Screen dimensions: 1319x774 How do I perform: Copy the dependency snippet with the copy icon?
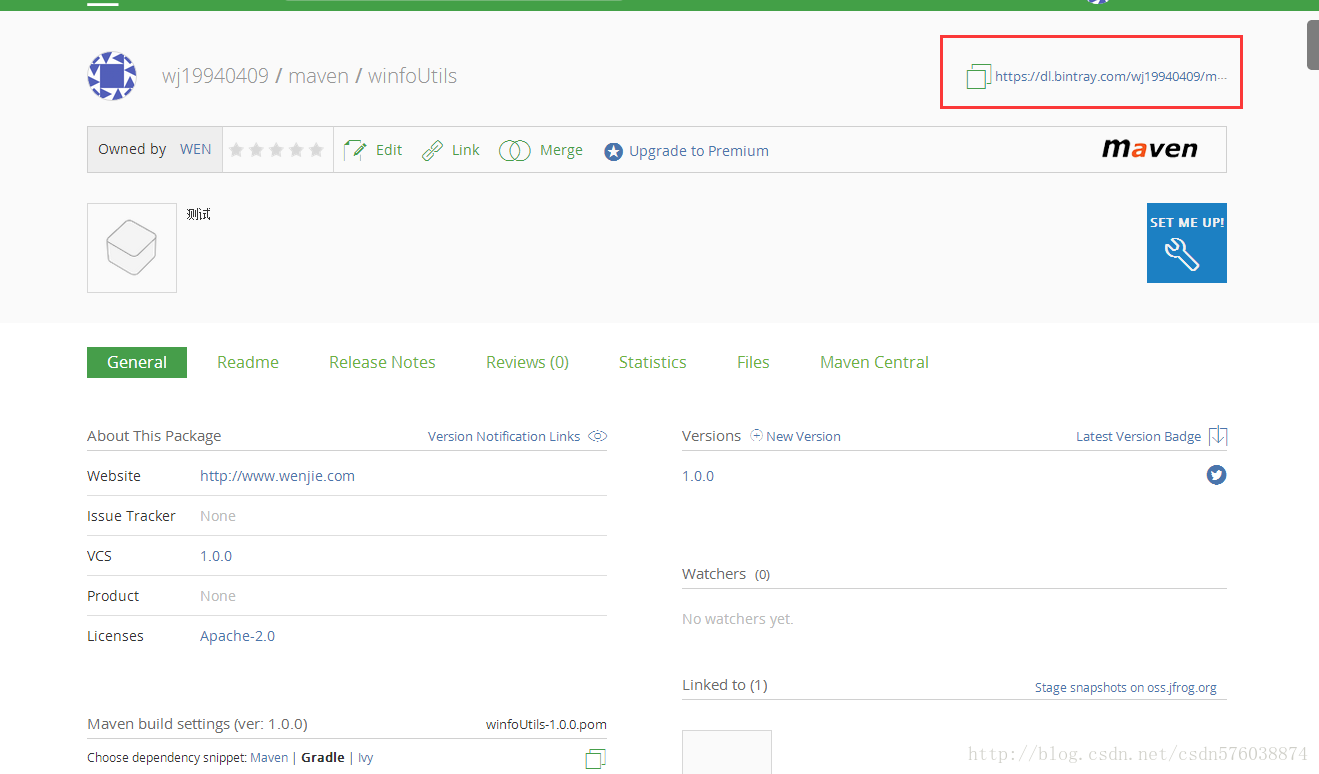coord(595,758)
